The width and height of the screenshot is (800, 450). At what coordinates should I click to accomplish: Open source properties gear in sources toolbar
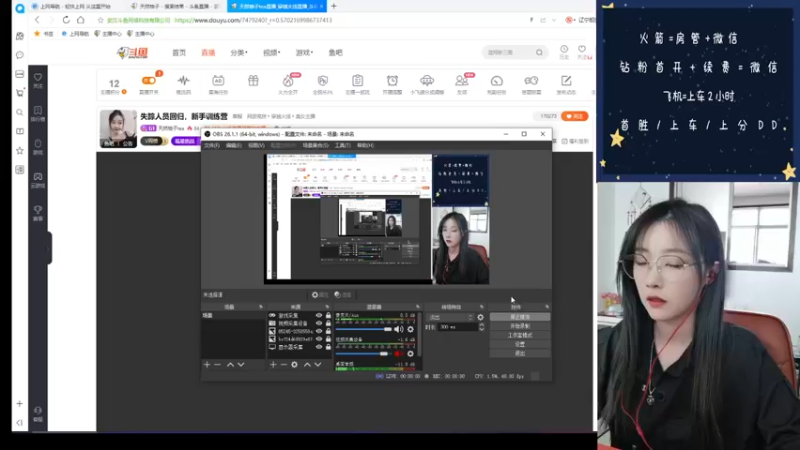click(x=294, y=365)
